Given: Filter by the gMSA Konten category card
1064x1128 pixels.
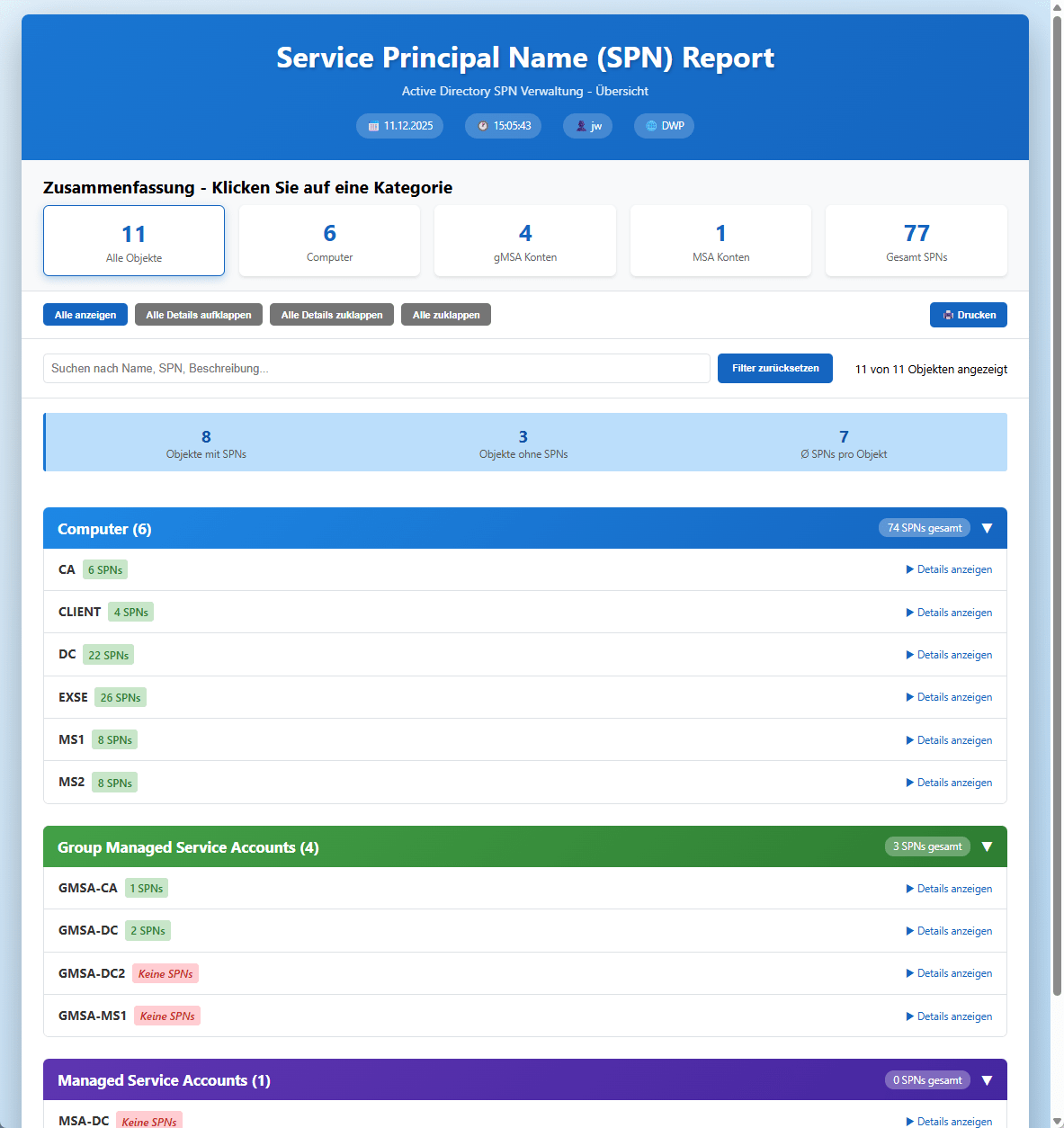Looking at the screenshot, I should point(525,241).
